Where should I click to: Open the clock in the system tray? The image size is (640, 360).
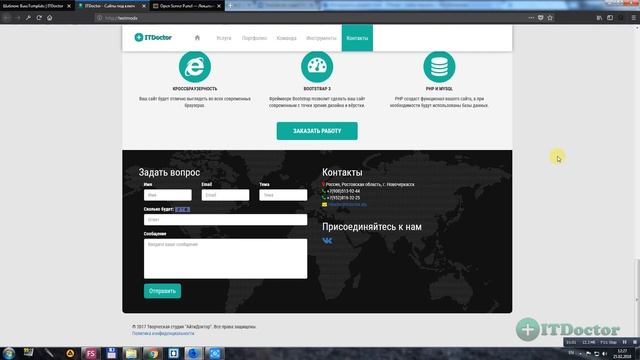(x=622, y=353)
